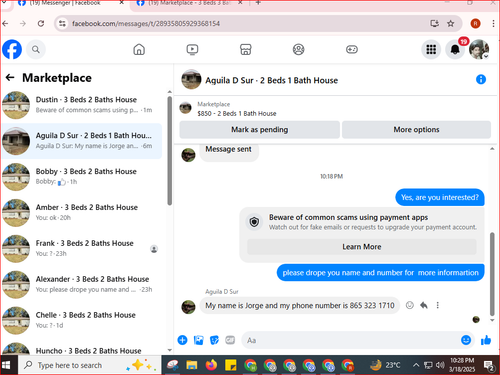The width and height of the screenshot is (500, 375).
Task: Open Dustin 3 Beds 2 Baths conversation
Action: tap(82, 105)
